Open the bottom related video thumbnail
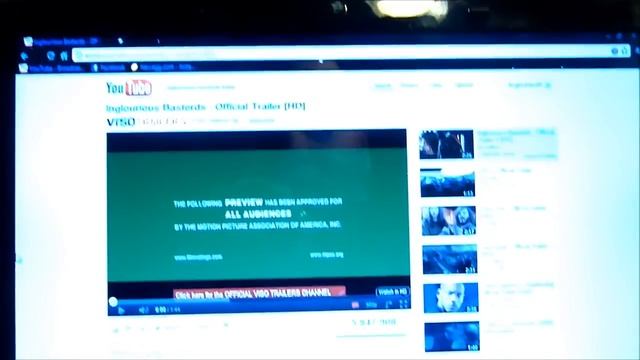 pos(452,337)
